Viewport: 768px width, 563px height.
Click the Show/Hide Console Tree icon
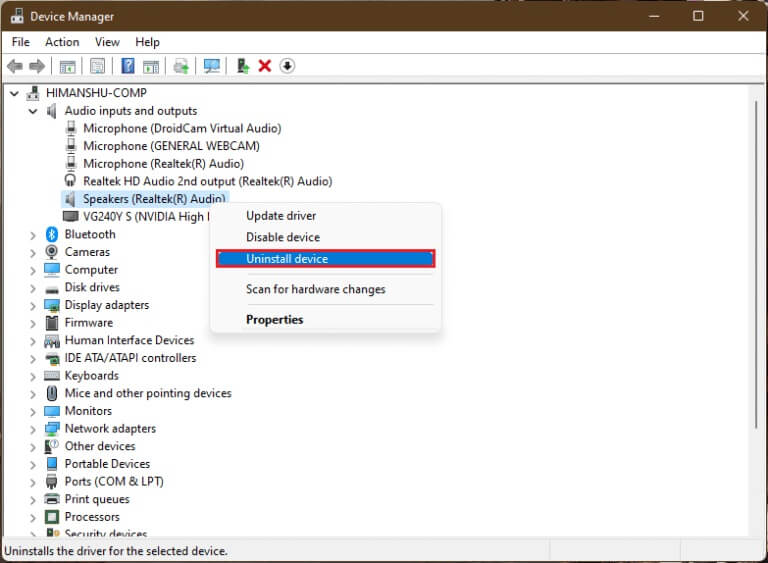pyautogui.click(x=67, y=66)
